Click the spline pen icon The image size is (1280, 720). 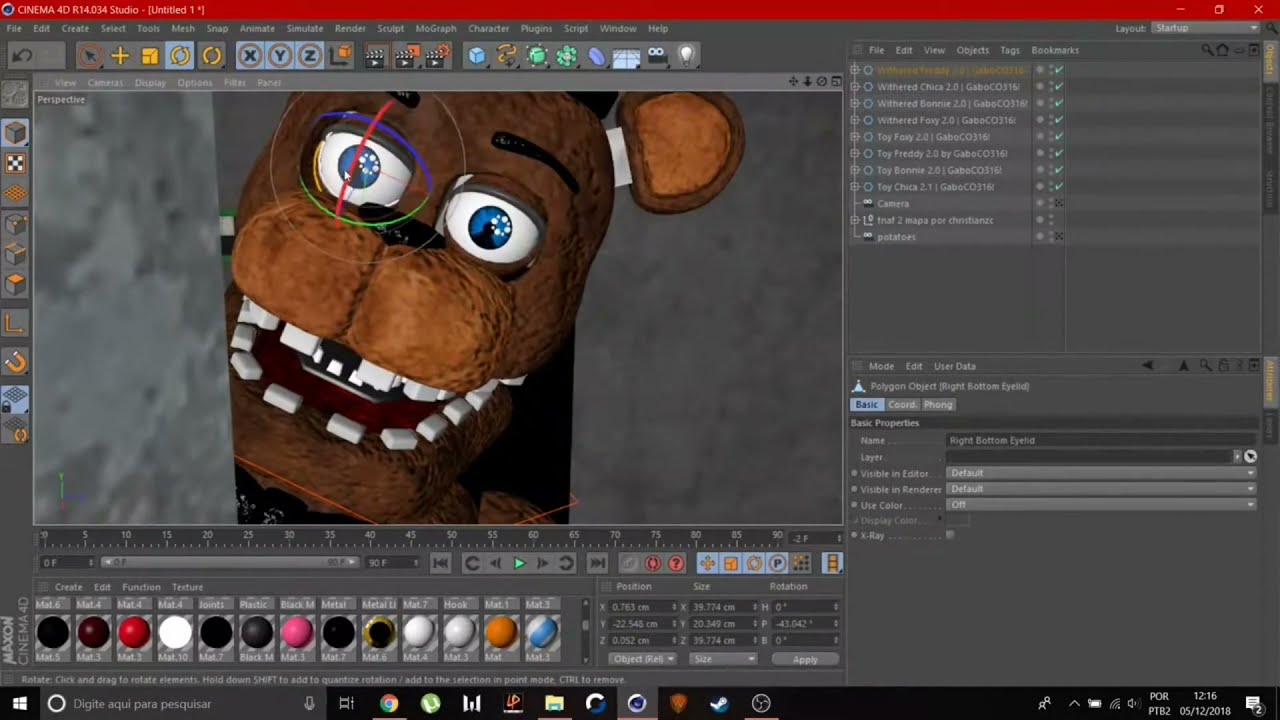(x=507, y=56)
